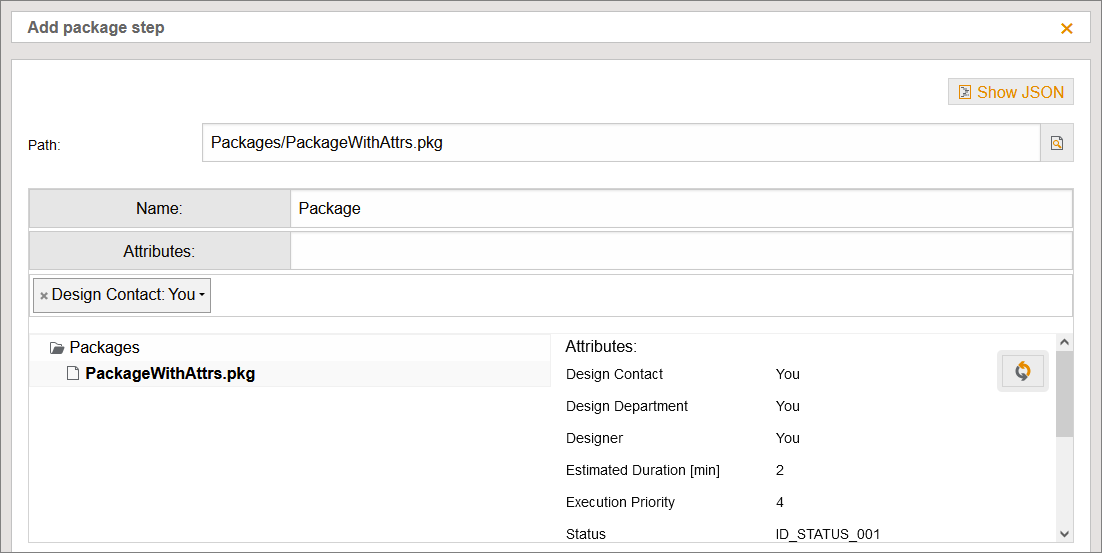Select PackageWithAttrs.pkg file
This screenshot has width=1102, height=553.
169,374
